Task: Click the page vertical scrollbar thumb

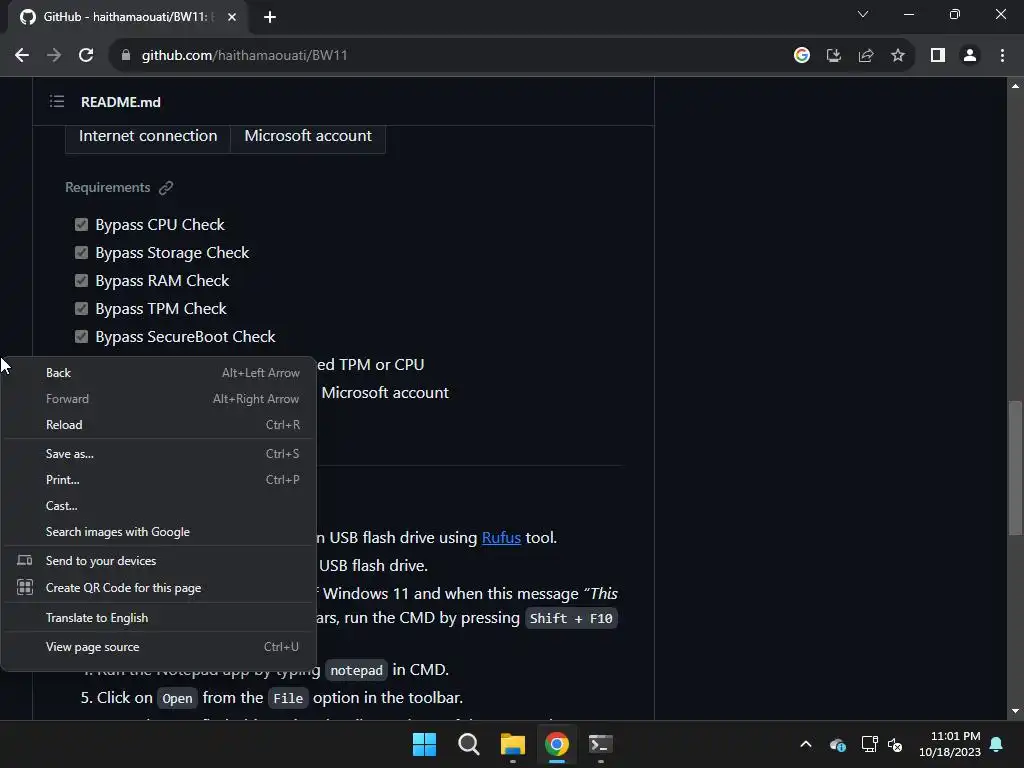Action: coord(1015,468)
